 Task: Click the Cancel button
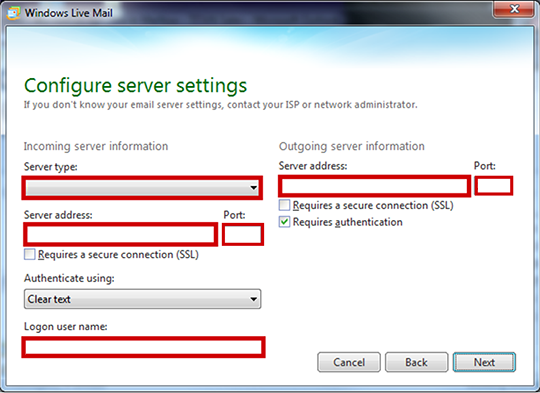(x=349, y=362)
